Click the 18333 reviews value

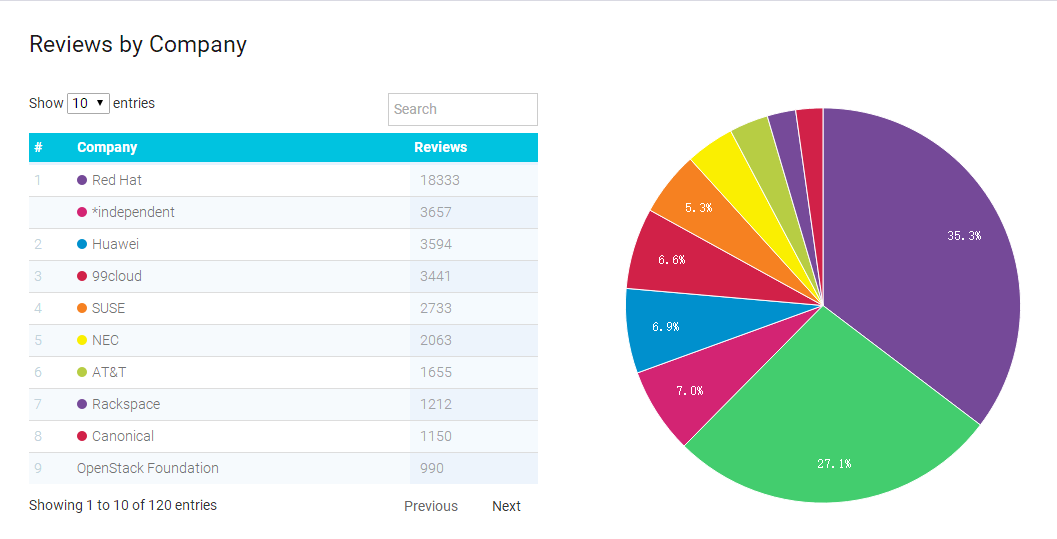[440, 180]
